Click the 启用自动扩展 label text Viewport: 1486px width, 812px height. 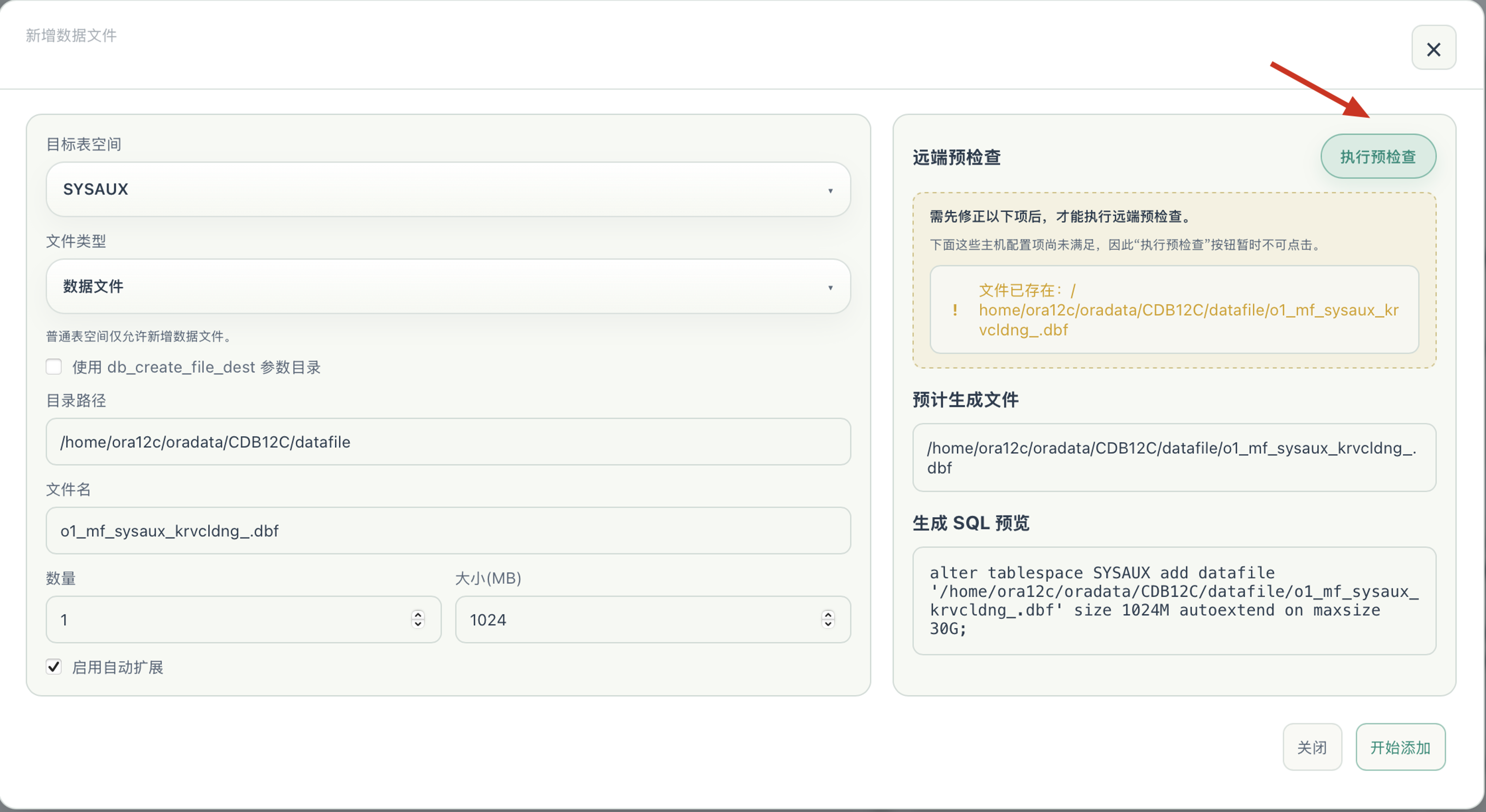click(118, 667)
